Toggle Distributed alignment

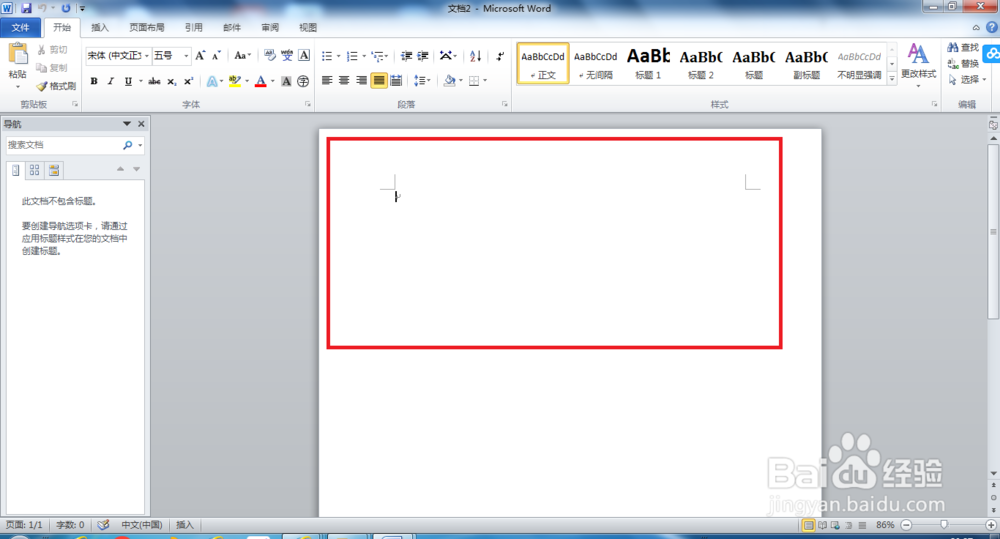[396, 80]
